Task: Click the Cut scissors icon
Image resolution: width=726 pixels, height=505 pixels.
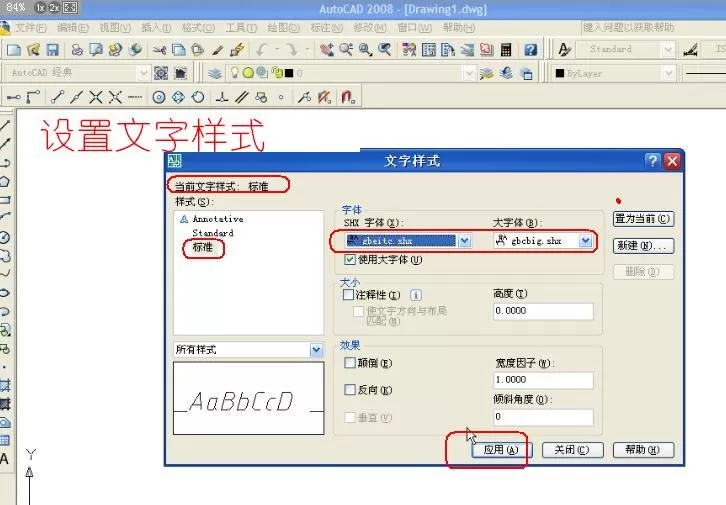Action: (159, 50)
